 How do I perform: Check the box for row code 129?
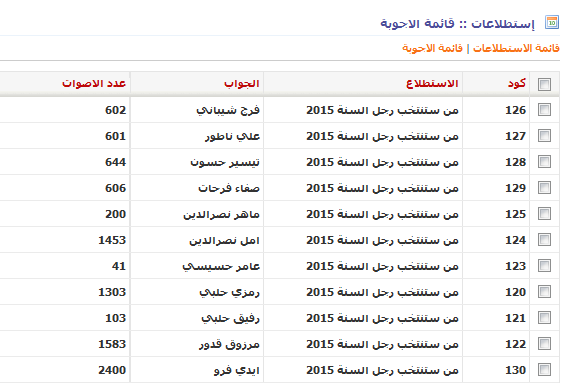point(544,188)
